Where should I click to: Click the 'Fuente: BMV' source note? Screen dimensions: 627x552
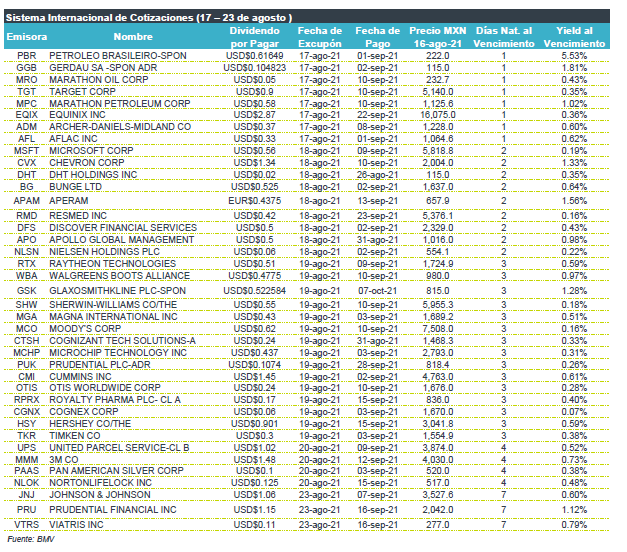[x=31, y=539]
